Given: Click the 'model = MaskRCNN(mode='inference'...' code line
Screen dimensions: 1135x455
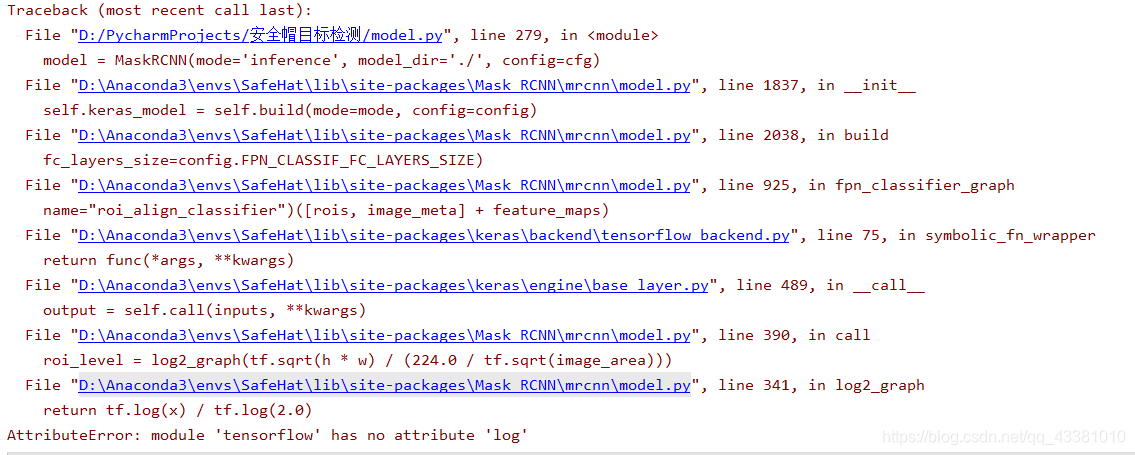Looking at the screenshot, I should point(321,60).
